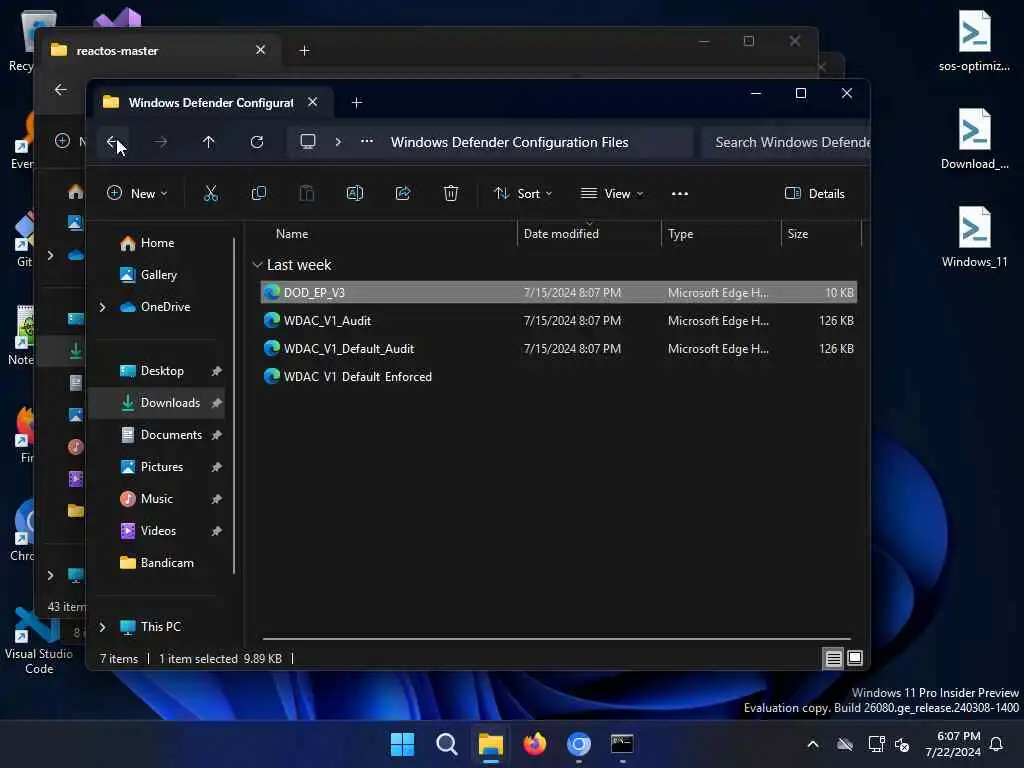This screenshot has height=768, width=1024.
Task: Open the sos-optimiz... desktop script icon
Action: click(974, 40)
